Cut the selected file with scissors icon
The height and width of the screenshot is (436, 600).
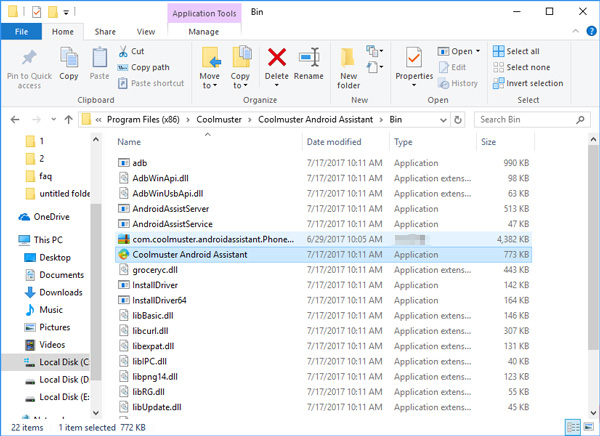(x=123, y=51)
